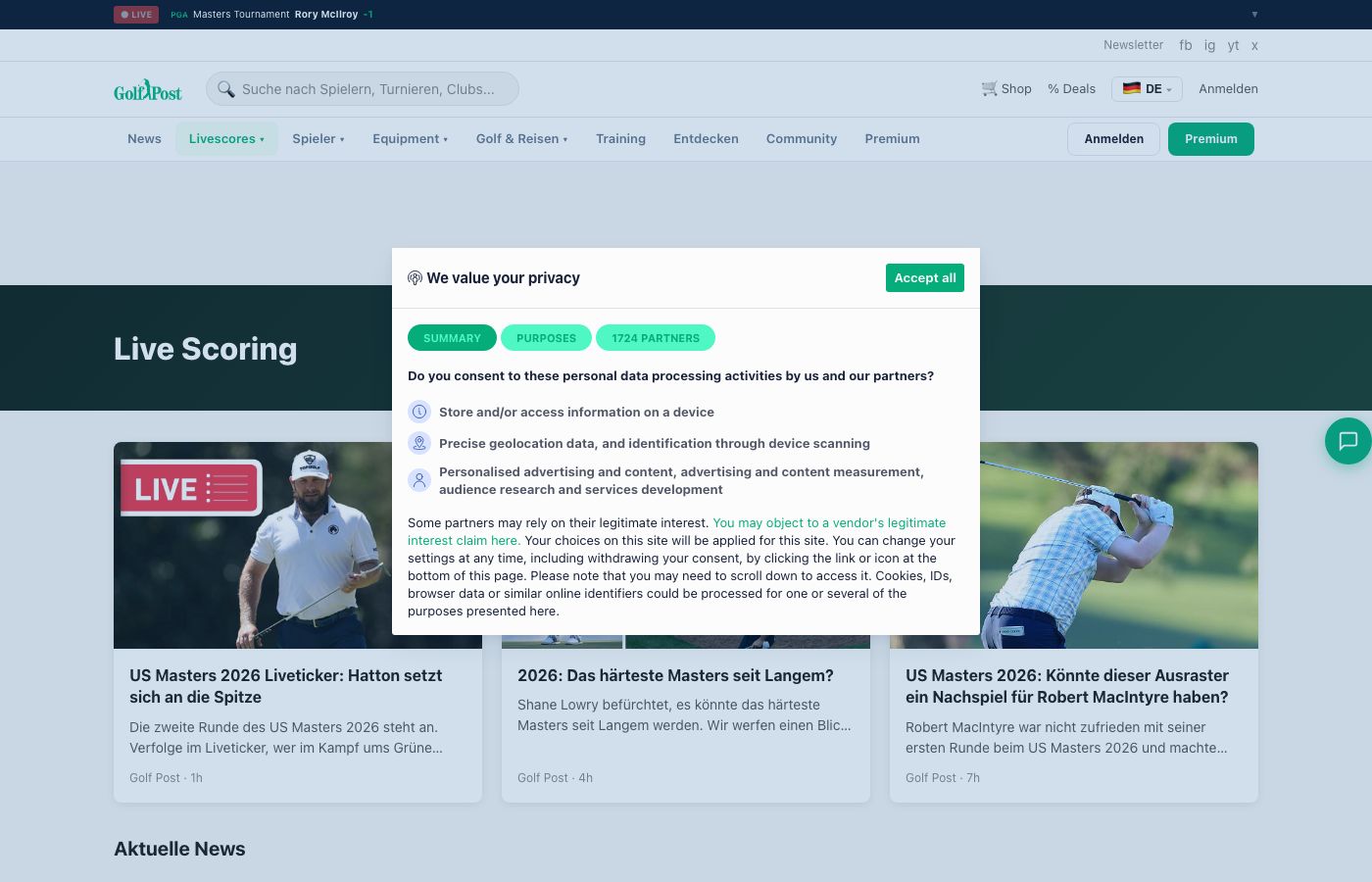Click the shopping cart icon
The width and height of the screenshot is (1372, 882).
tap(989, 88)
